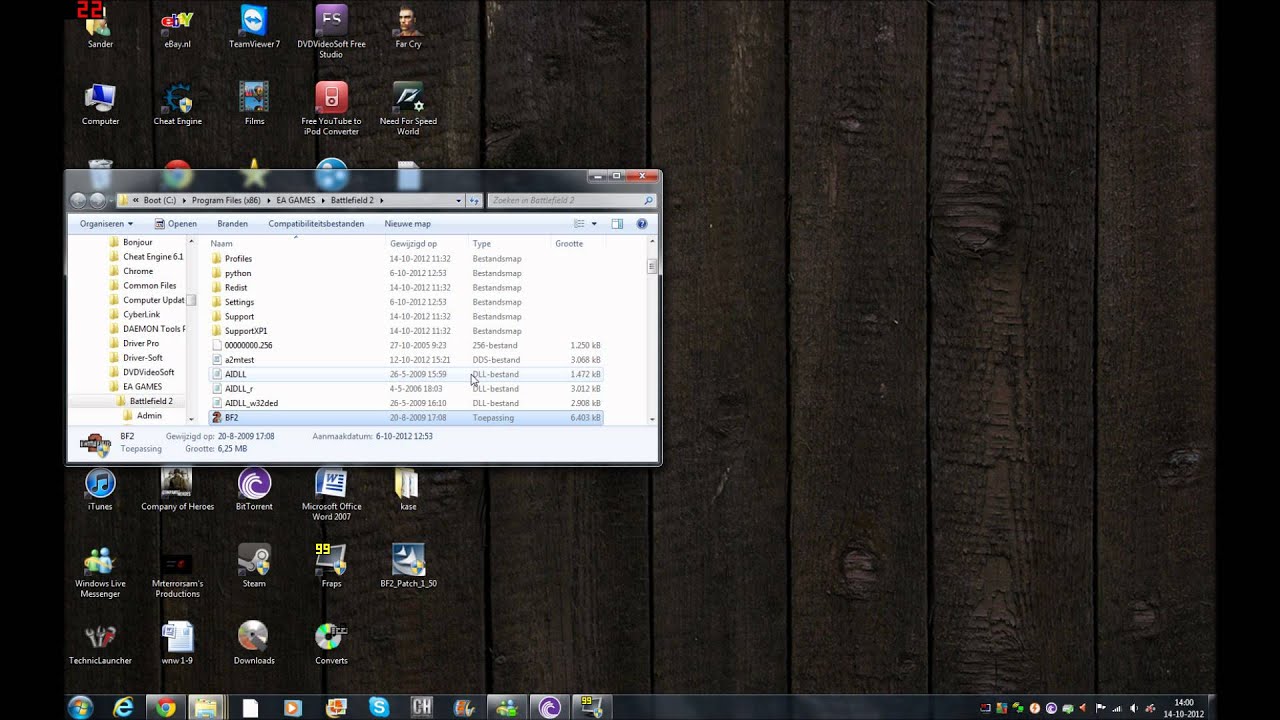This screenshot has width=1280, height=720.
Task: Open the Downloads desktop shortcut
Action: [x=254, y=643]
